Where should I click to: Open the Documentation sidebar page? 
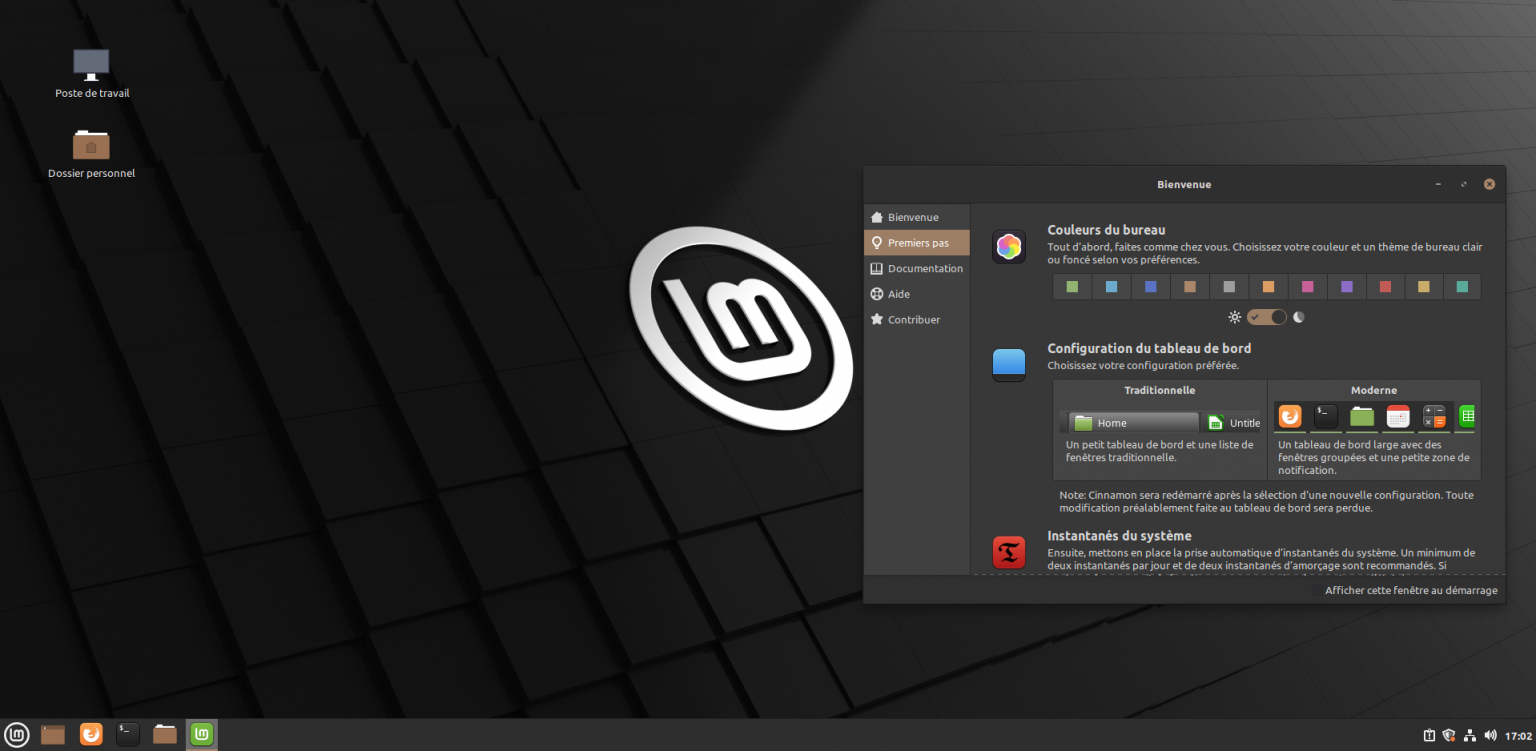pyautogui.click(x=916, y=268)
